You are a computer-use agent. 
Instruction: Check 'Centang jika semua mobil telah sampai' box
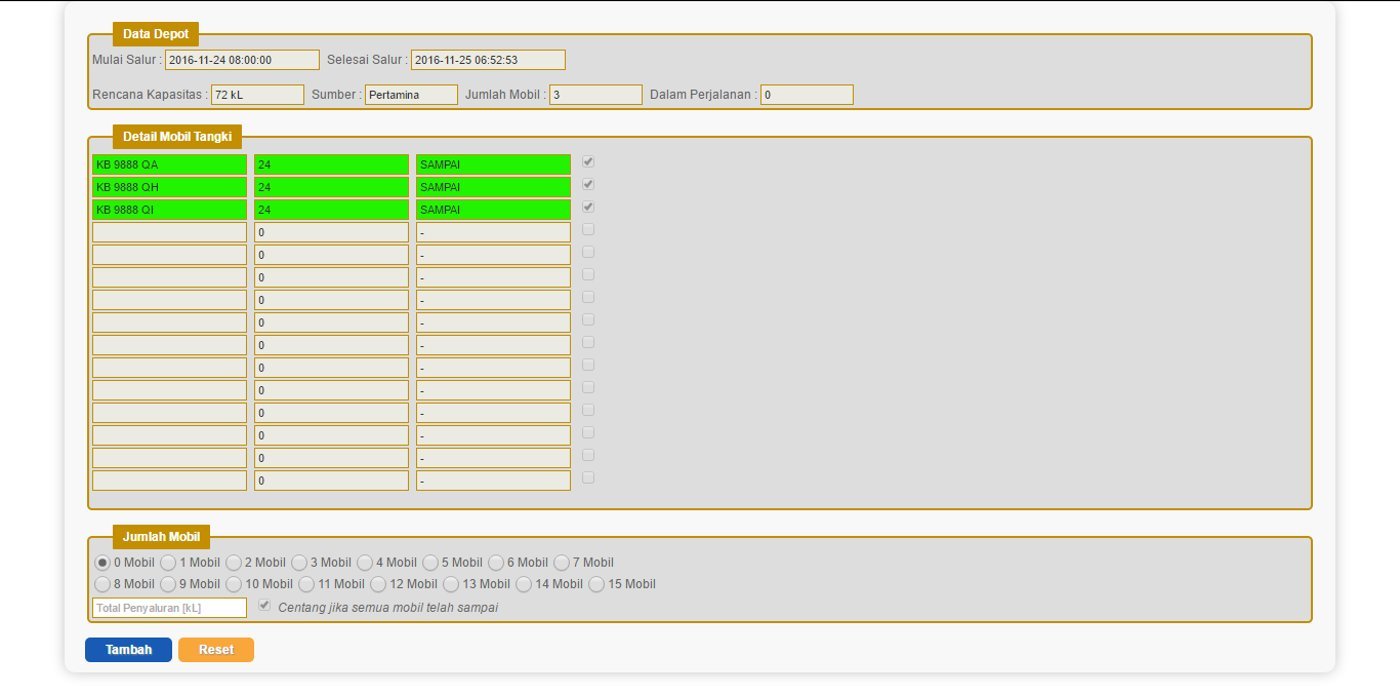click(265, 606)
